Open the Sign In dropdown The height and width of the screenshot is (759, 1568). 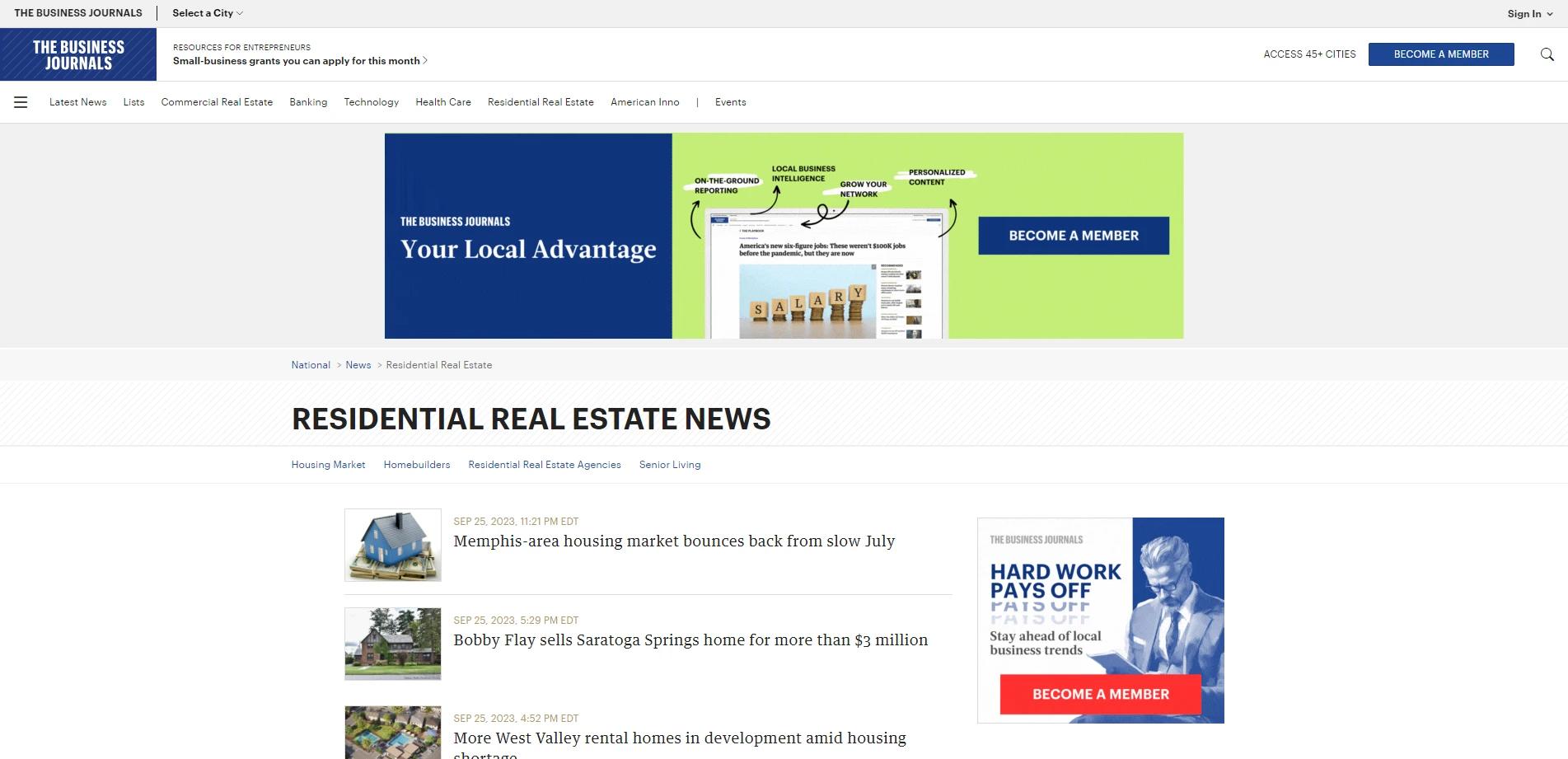(x=1529, y=13)
